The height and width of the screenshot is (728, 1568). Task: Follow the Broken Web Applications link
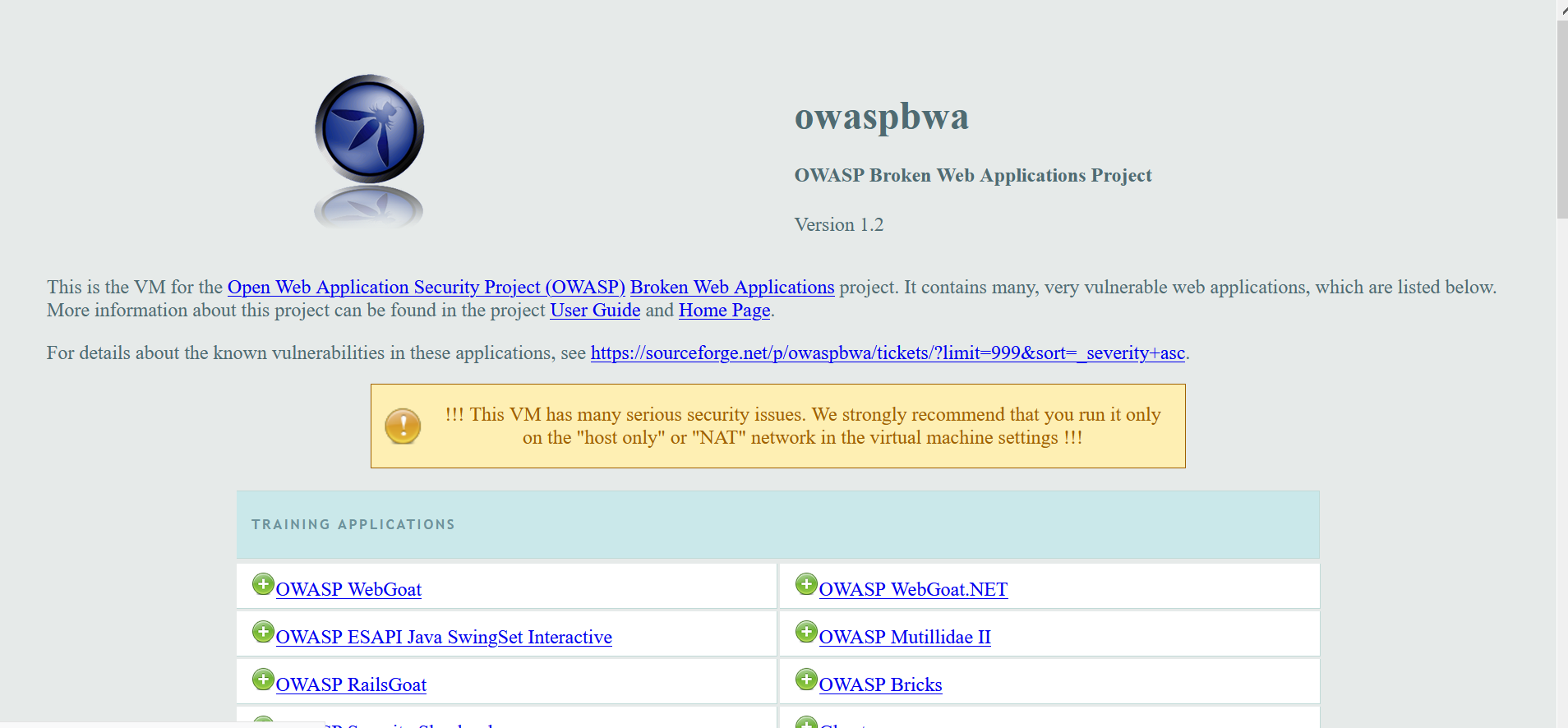point(732,288)
